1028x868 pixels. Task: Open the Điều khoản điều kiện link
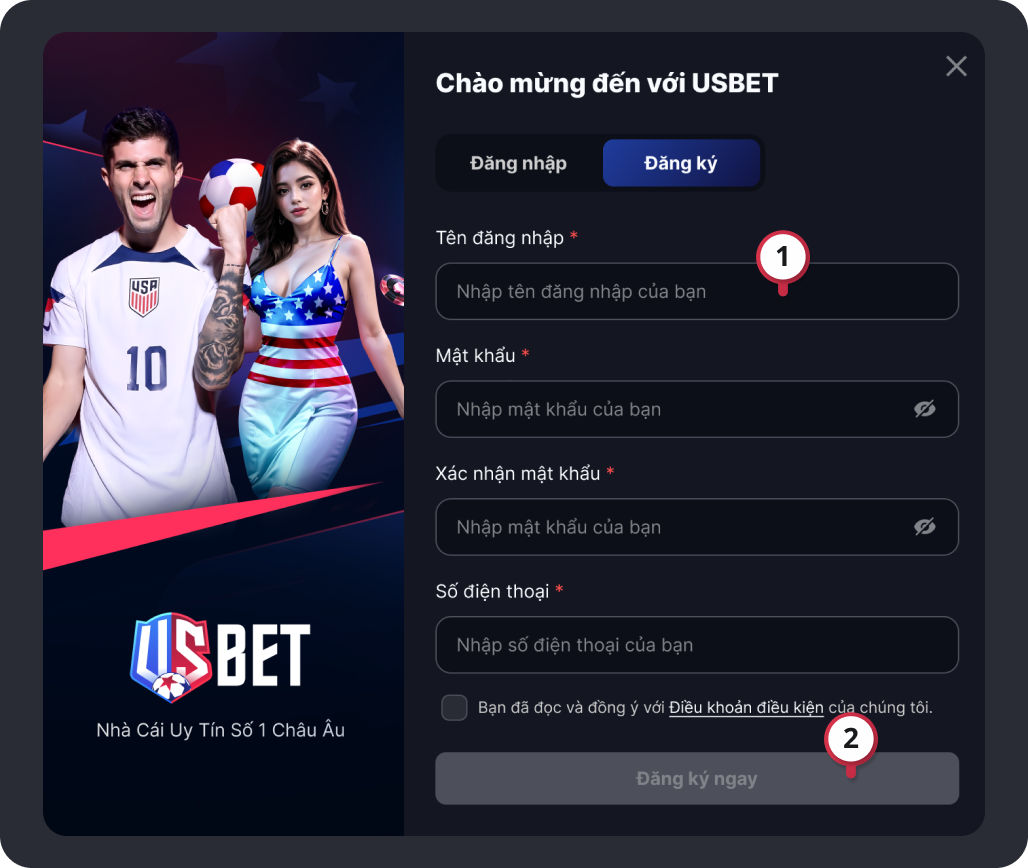coord(746,708)
